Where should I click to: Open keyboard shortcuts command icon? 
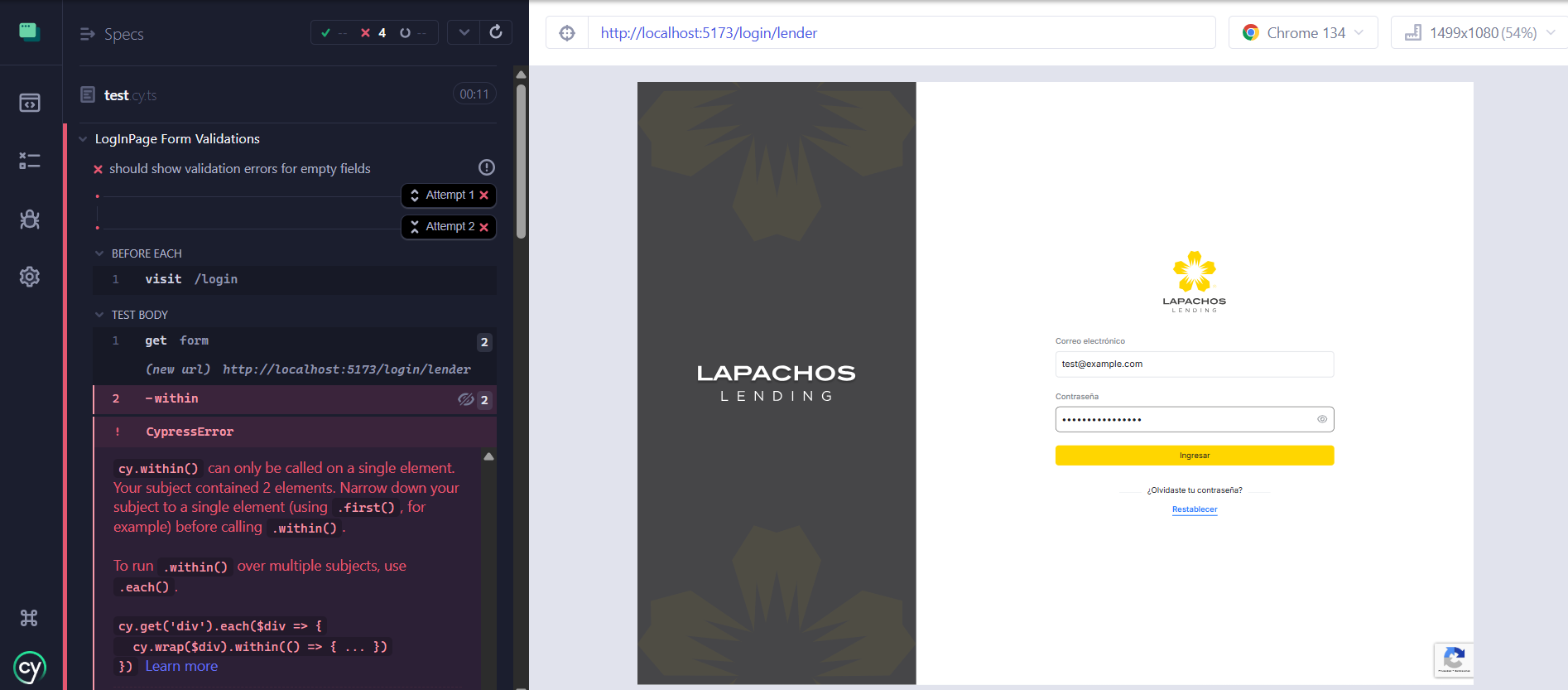pos(29,618)
